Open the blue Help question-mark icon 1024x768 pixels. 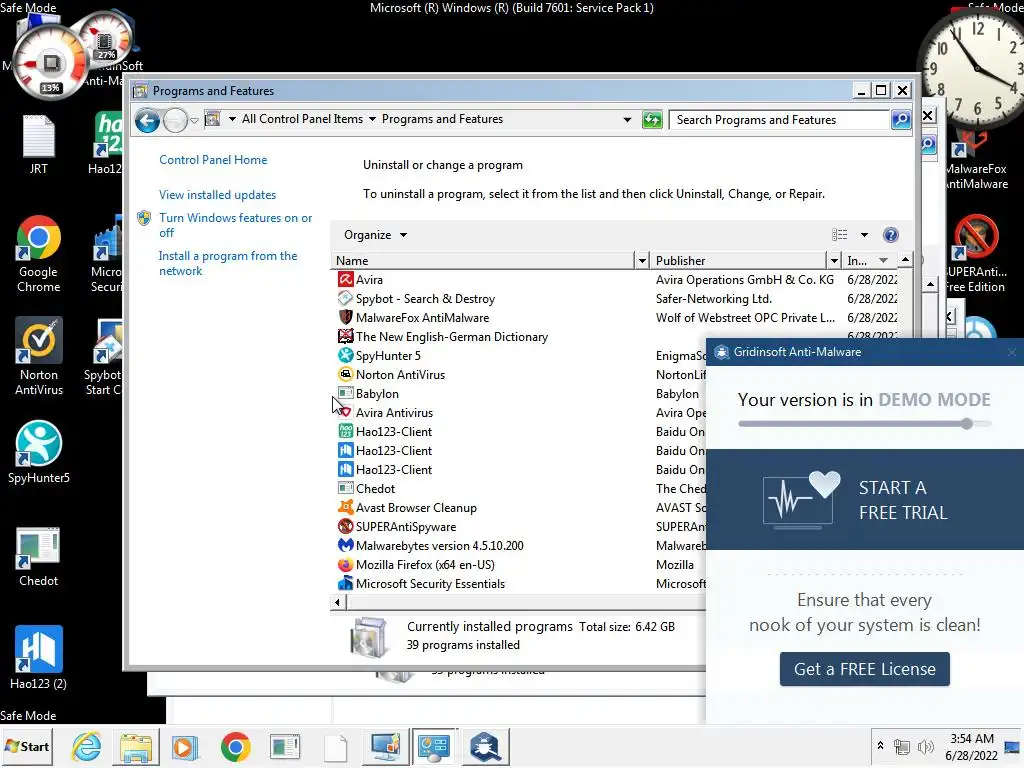[890, 235]
